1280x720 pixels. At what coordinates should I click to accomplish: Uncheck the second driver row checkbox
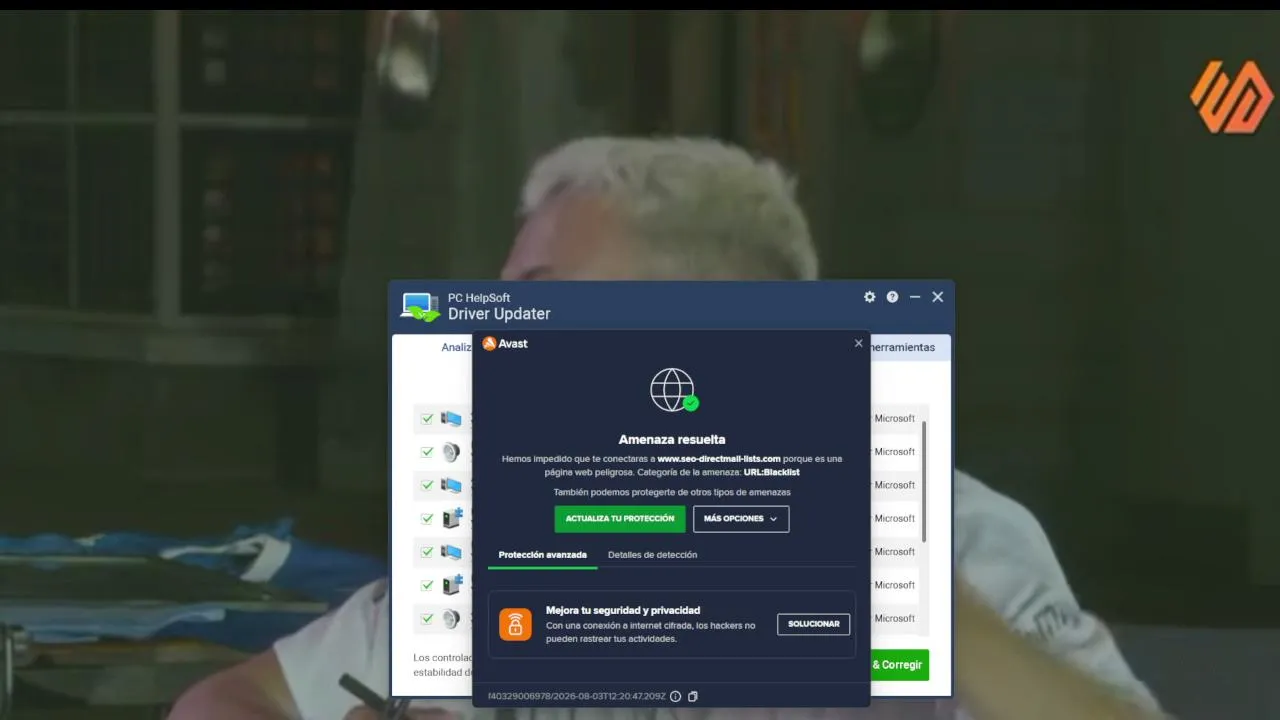tap(427, 452)
